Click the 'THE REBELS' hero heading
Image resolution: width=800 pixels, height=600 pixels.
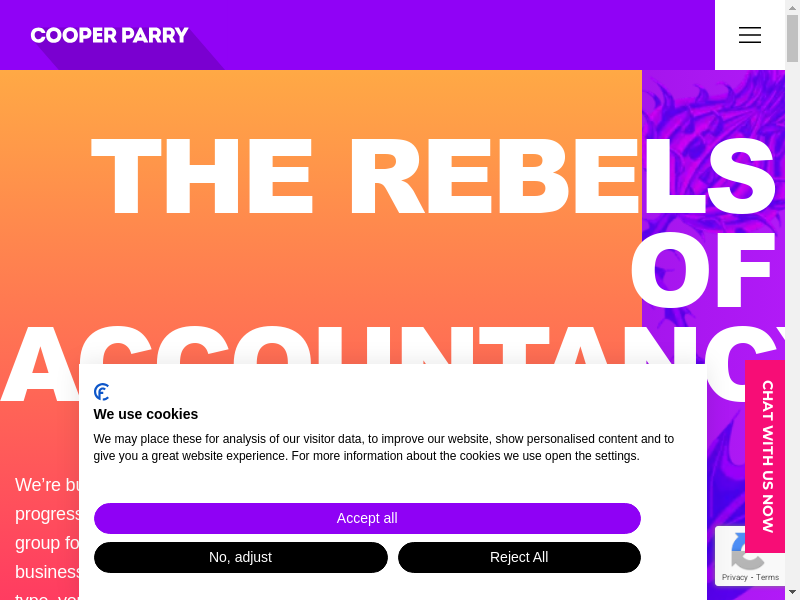click(x=432, y=176)
